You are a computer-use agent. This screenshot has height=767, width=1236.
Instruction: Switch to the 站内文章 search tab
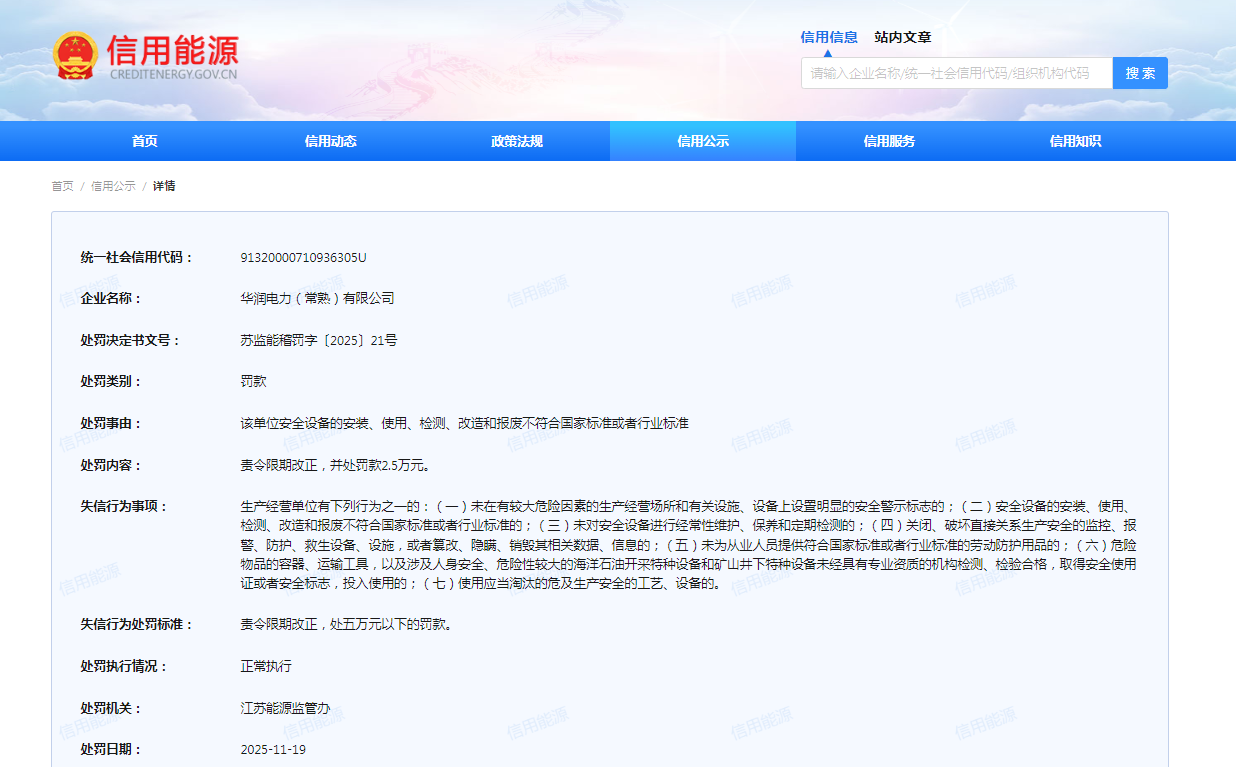(x=902, y=37)
